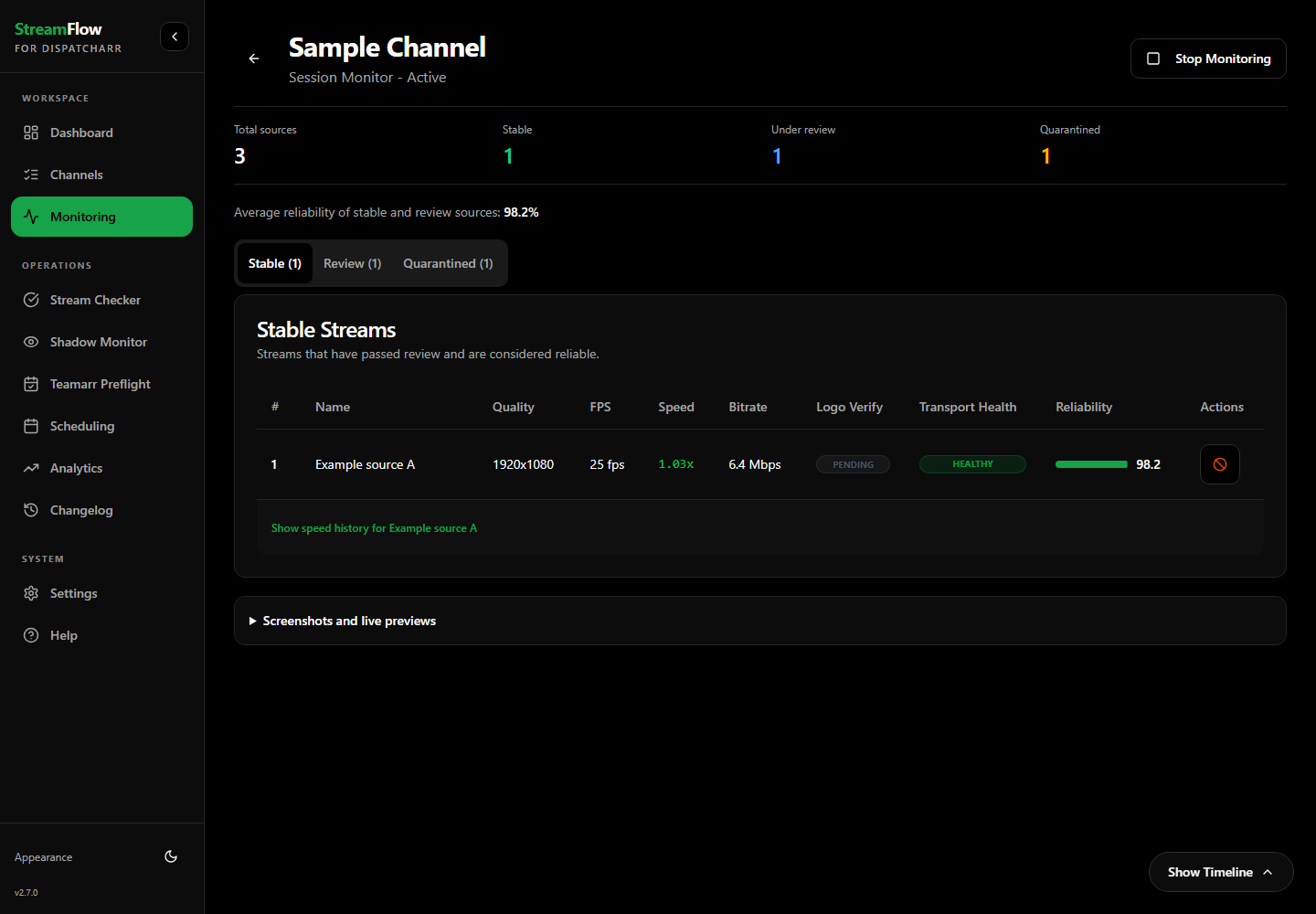Click the 1.03x speed value
Screen dimensions: 1316x914
[676, 464]
